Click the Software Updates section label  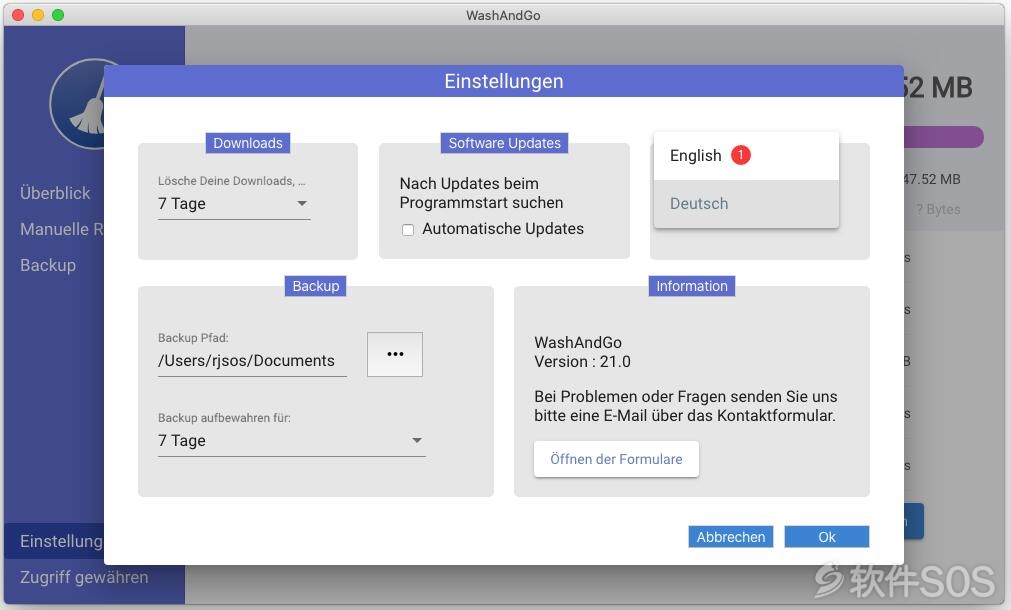[x=504, y=143]
